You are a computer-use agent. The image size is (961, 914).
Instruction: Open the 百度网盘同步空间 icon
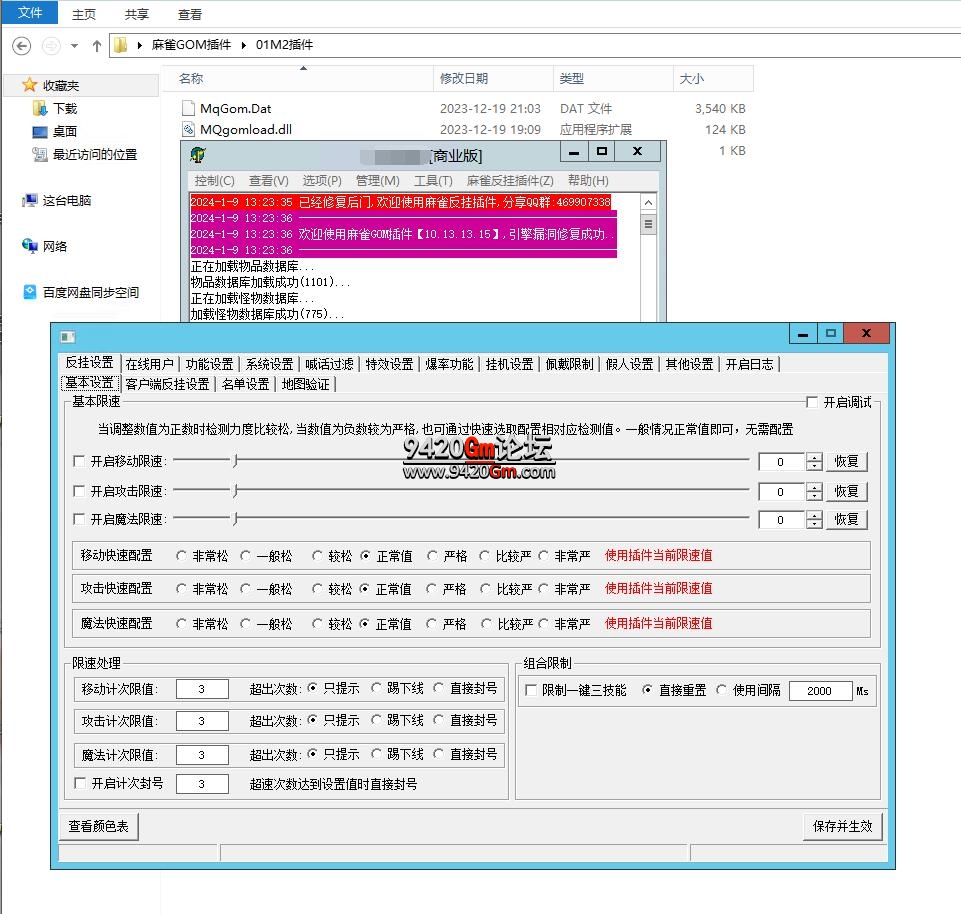(x=29, y=292)
